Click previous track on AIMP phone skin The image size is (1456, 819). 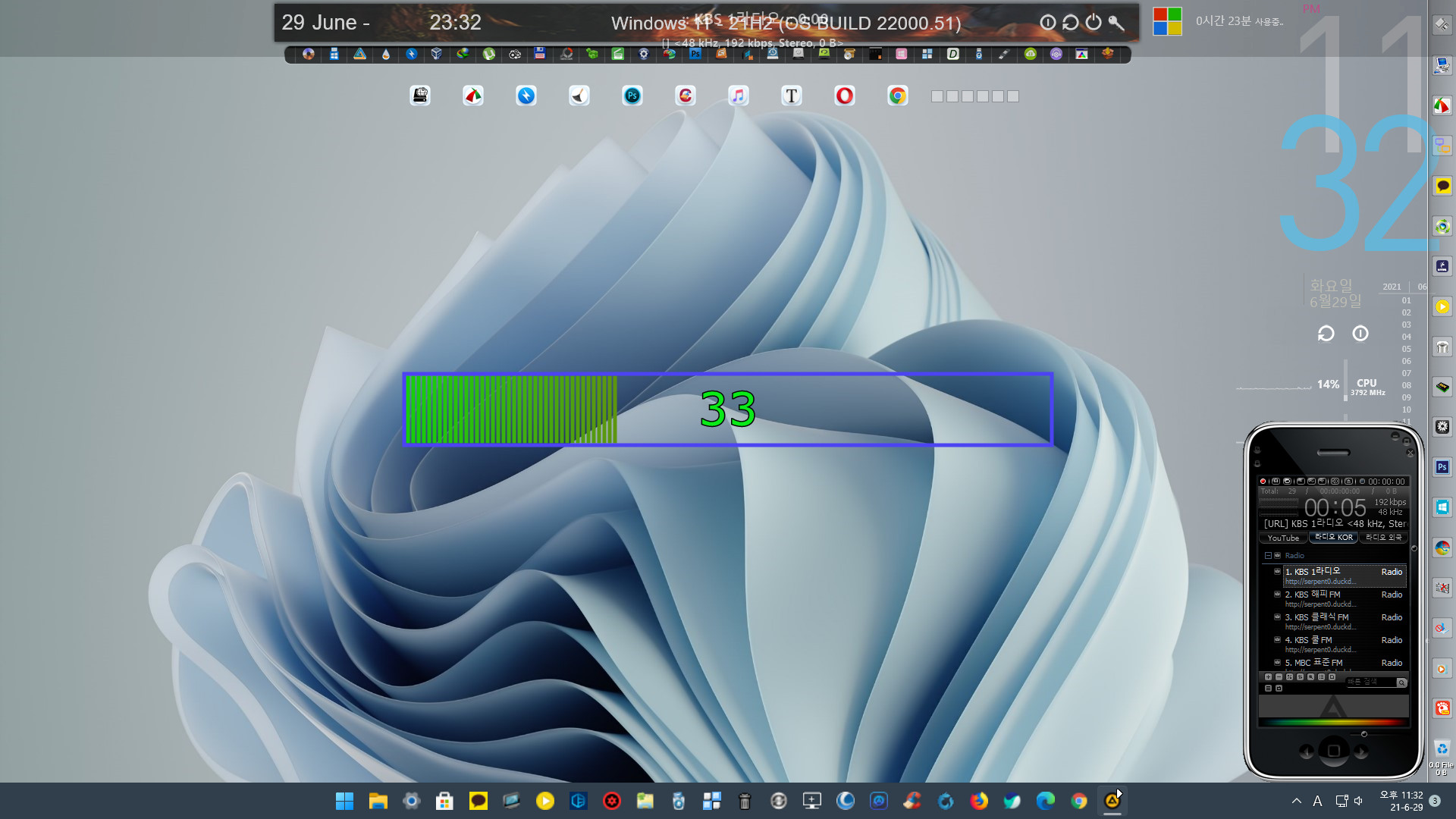(1306, 752)
